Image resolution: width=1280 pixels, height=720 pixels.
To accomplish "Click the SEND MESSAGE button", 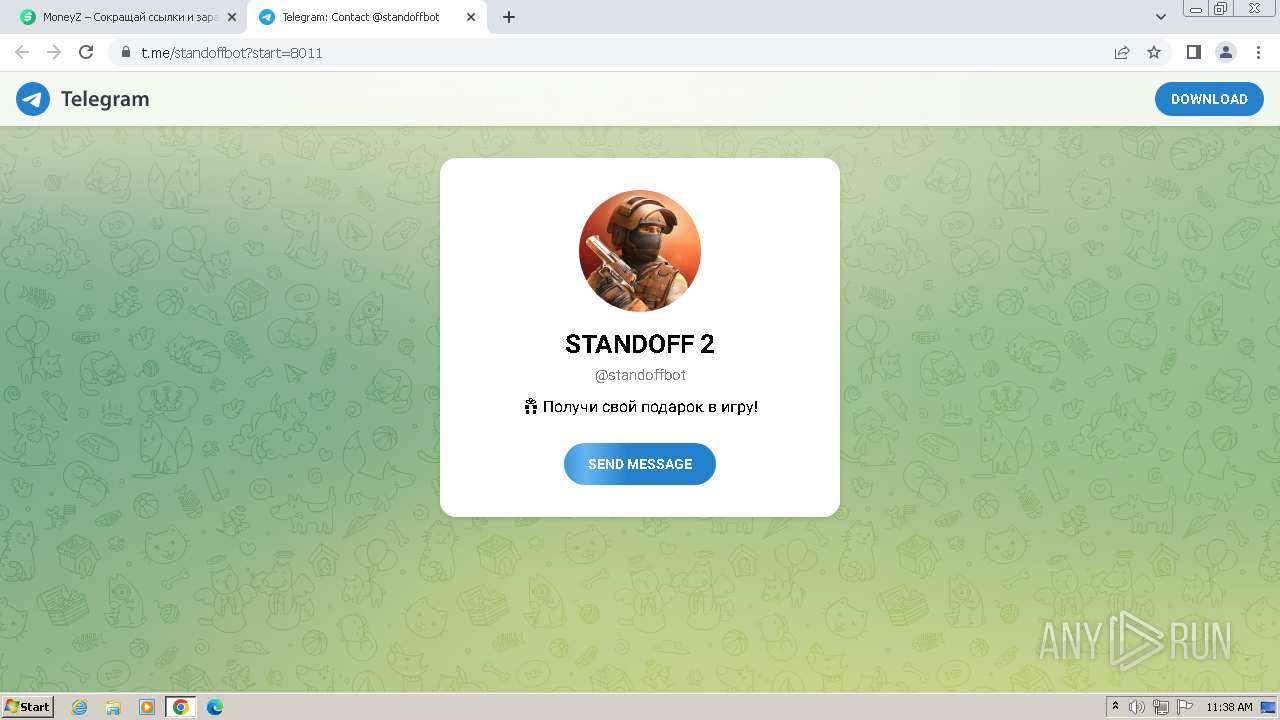I will [x=640, y=464].
